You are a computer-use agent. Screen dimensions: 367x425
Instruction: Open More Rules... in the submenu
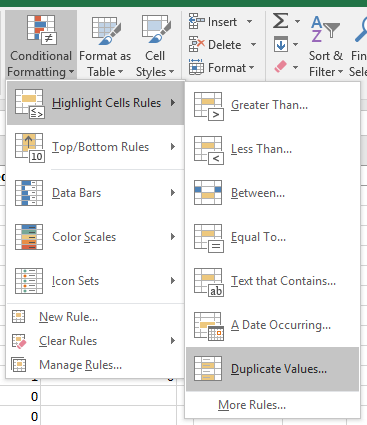(x=272, y=405)
